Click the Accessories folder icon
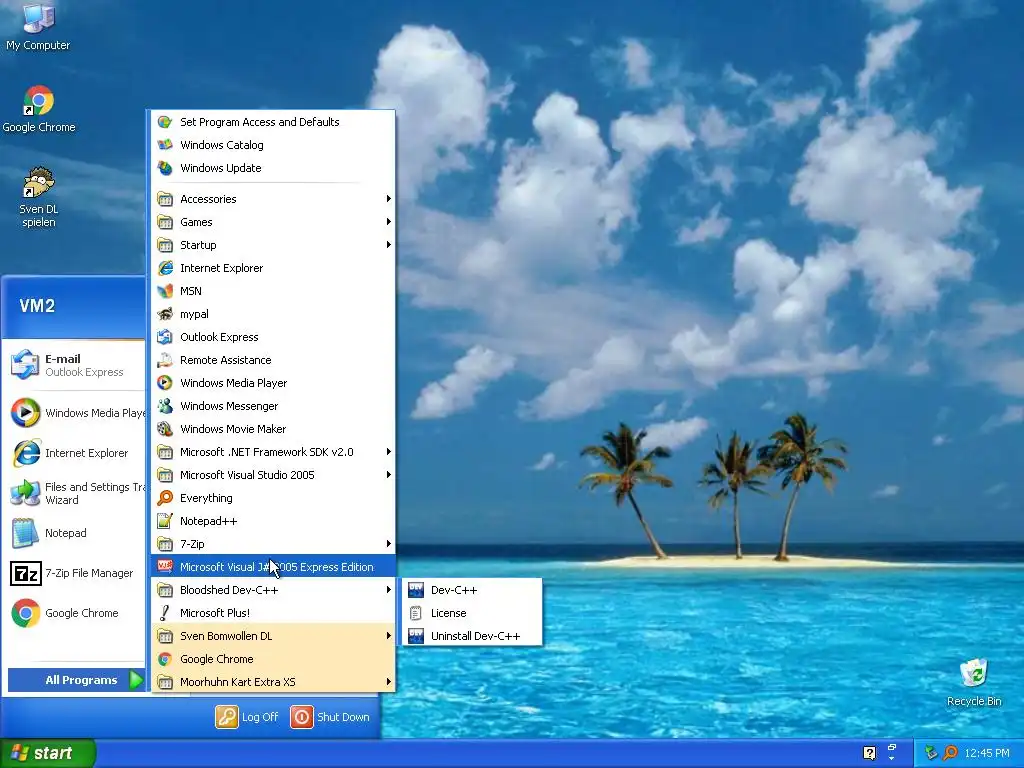Viewport: 1024px width, 768px height. click(x=165, y=199)
